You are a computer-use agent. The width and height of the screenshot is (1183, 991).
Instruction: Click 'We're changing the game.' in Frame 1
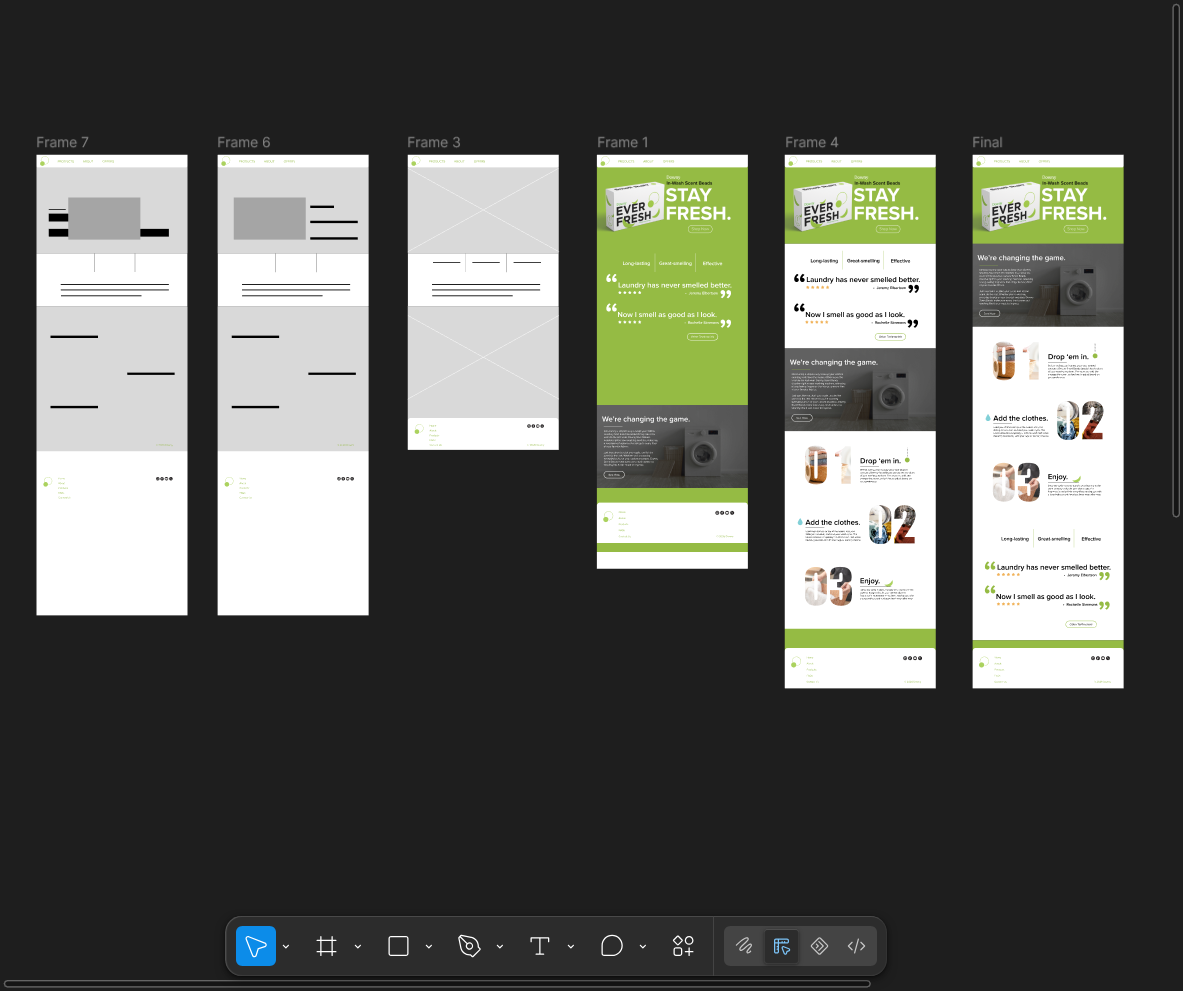[646, 419]
